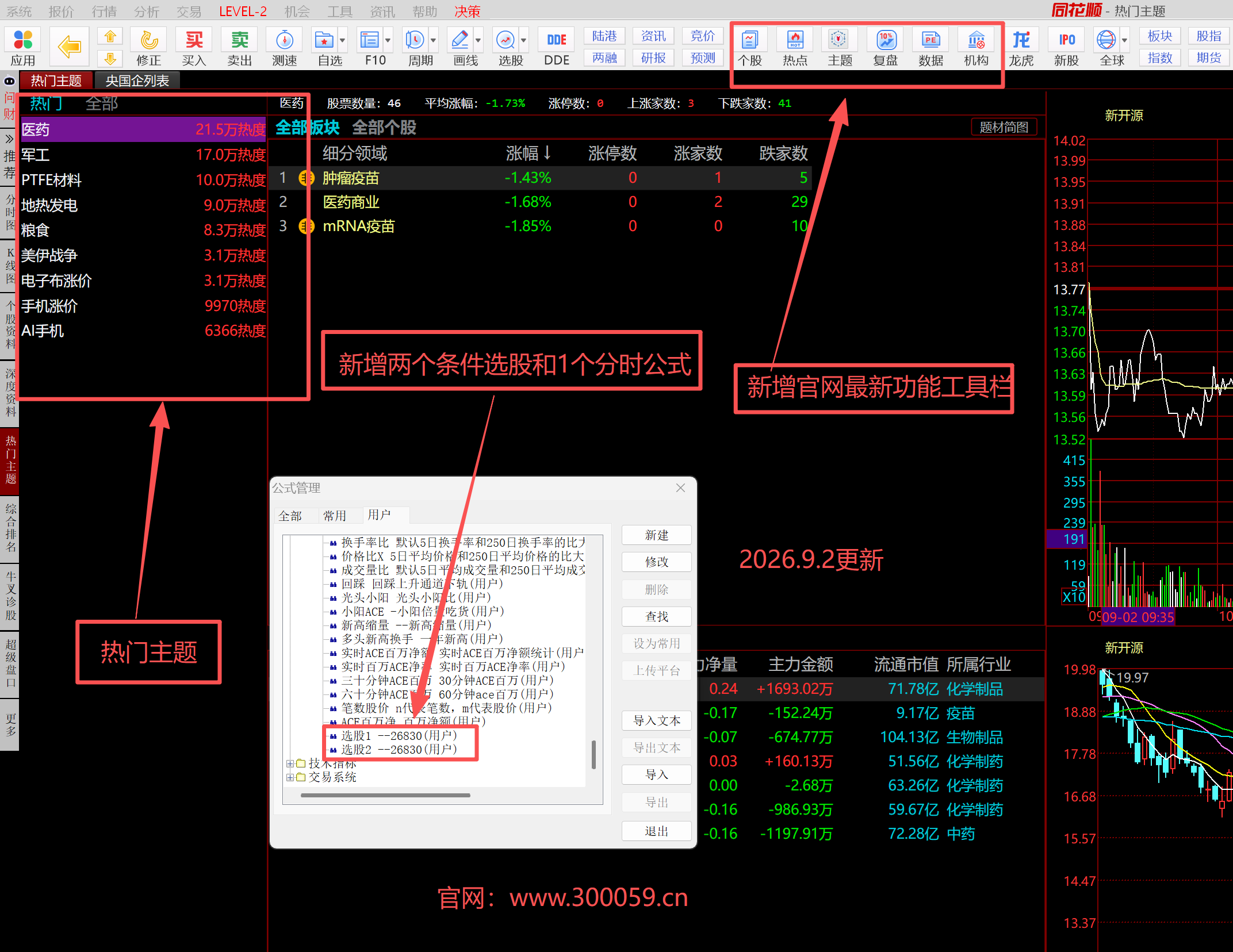
Task: Expand the 交易系统 tree folder
Action: [x=290, y=777]
